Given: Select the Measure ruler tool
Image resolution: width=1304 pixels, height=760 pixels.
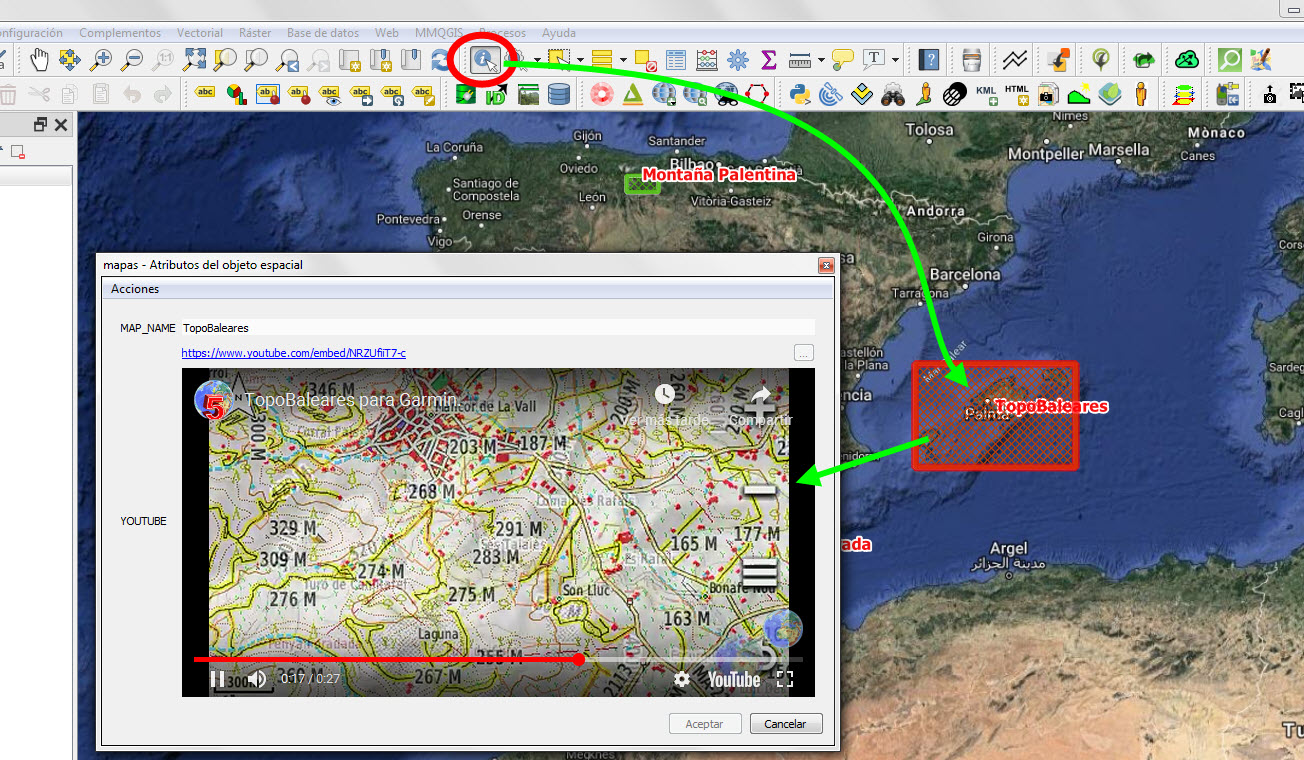Looking at the screenshot, I should (x=799, y=60).
